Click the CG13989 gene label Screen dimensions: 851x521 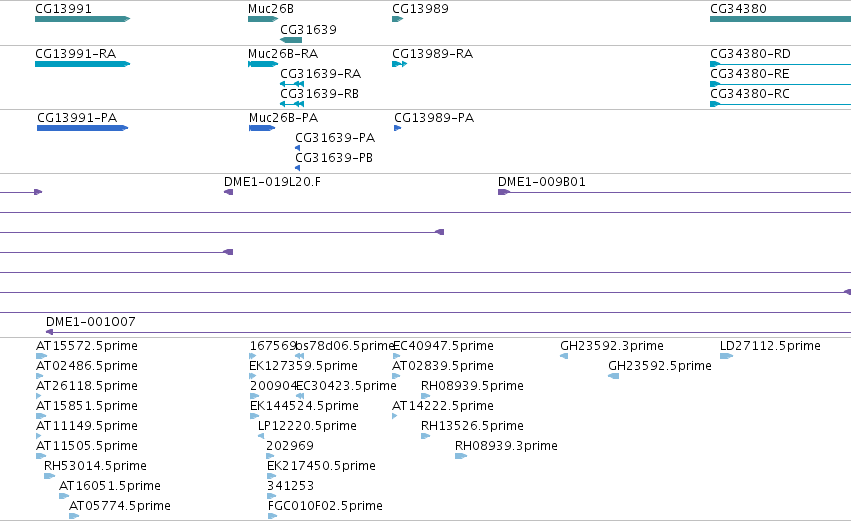click(420, 9)
